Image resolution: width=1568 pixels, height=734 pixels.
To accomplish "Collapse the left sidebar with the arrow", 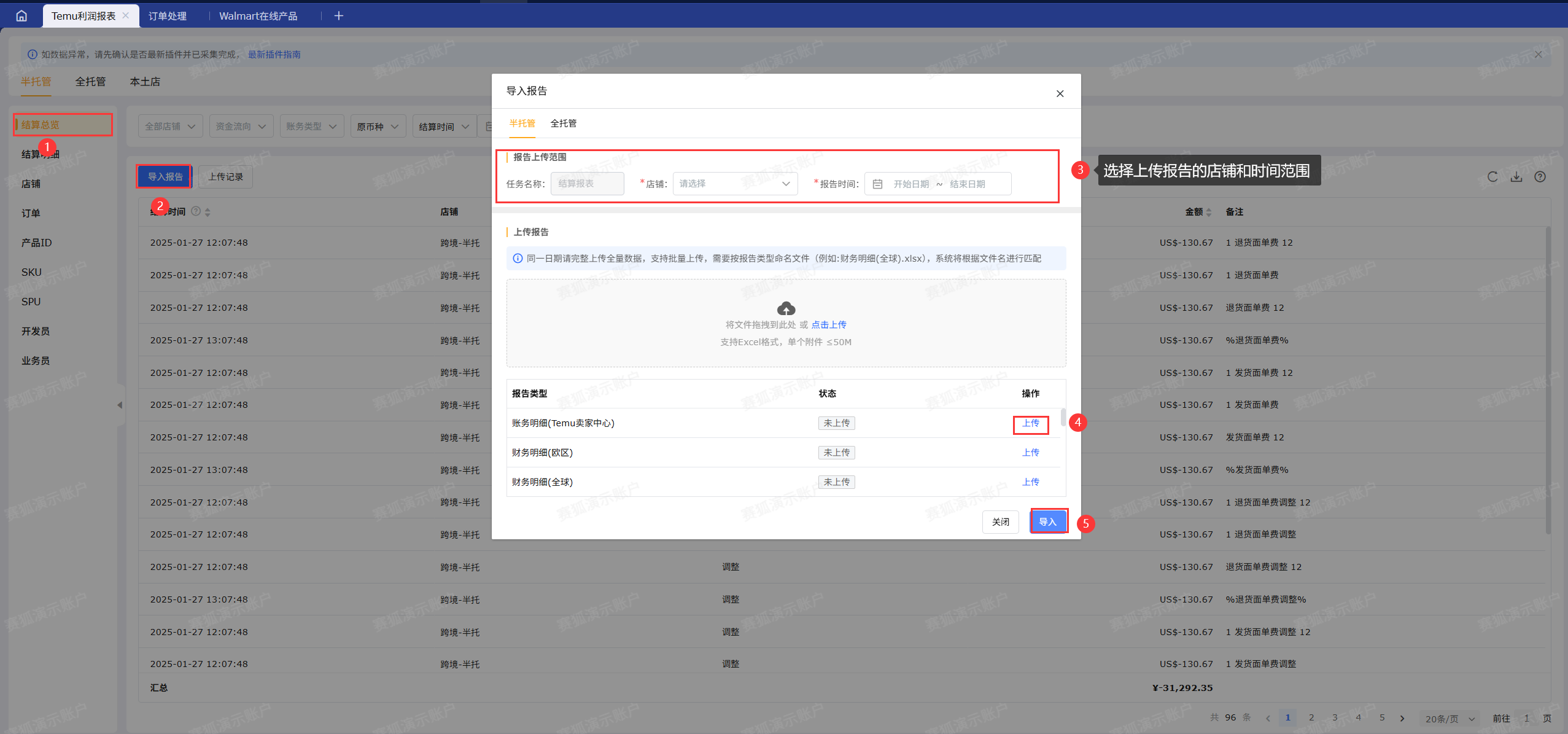I will tap(120, 405).
